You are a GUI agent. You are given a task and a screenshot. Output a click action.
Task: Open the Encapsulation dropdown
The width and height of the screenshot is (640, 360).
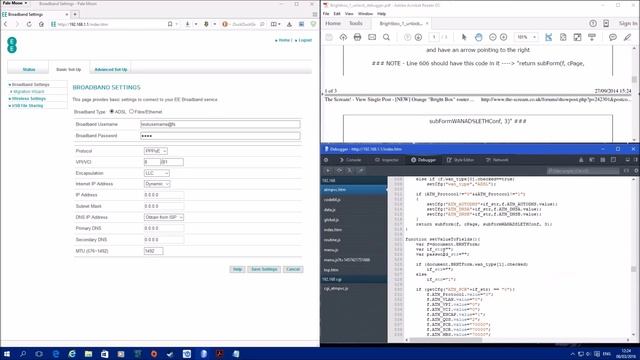tap(156, 173)
